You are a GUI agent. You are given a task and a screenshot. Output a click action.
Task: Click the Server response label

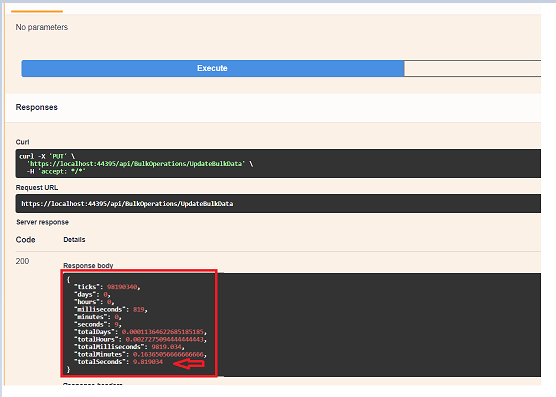pyautogui.click(x=42, y=222)
